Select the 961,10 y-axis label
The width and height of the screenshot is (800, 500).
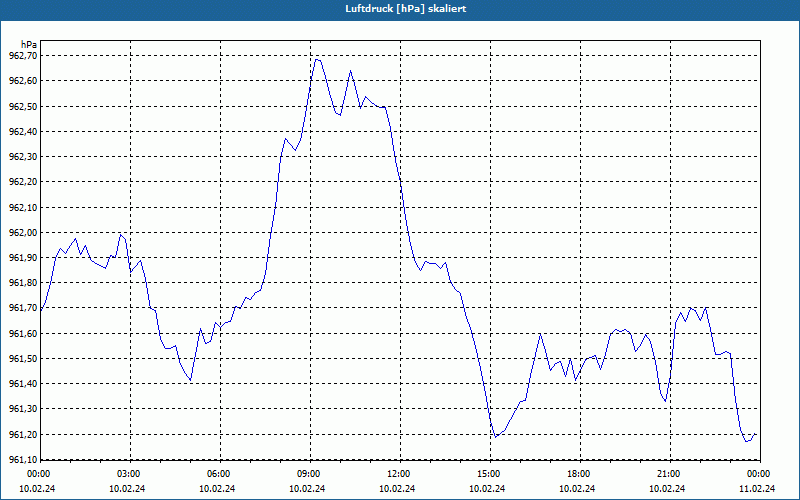pos(23,460)
